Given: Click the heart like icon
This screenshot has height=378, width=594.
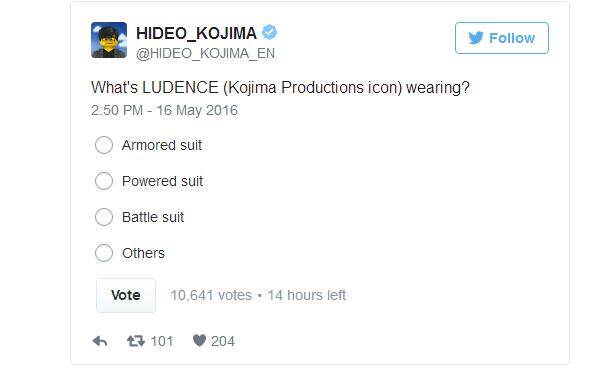Looking at the screenshot, I should (x=199, y=341).
